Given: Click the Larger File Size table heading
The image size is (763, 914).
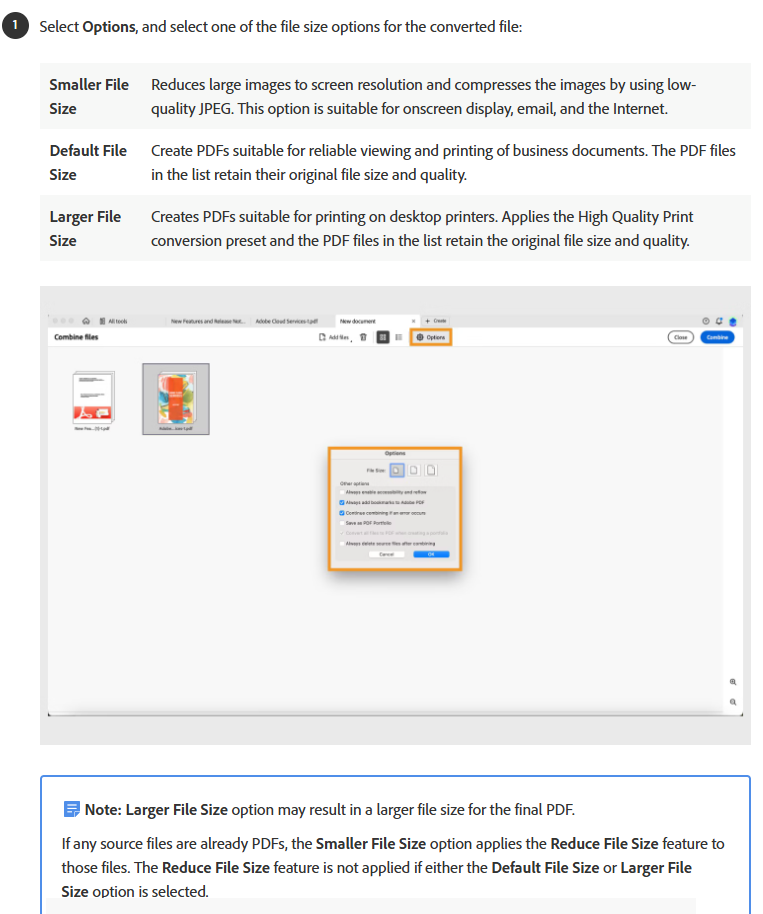Looking at the screenshot, I should tap(85, 228).
